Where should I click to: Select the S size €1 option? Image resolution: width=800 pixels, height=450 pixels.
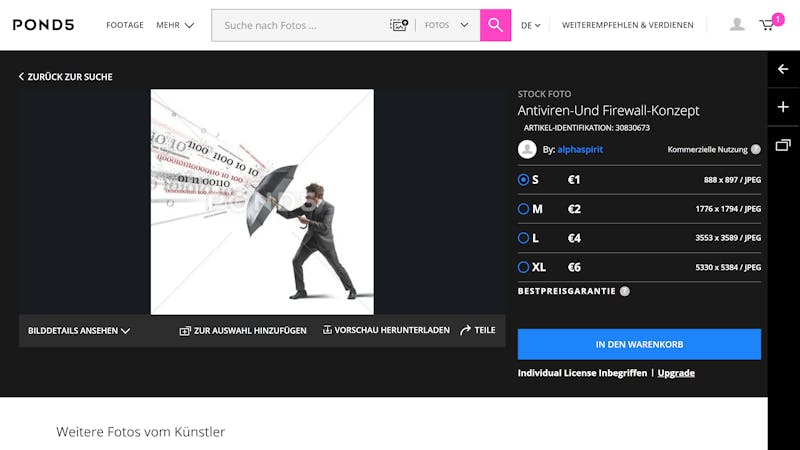click(x=523, y=180)
